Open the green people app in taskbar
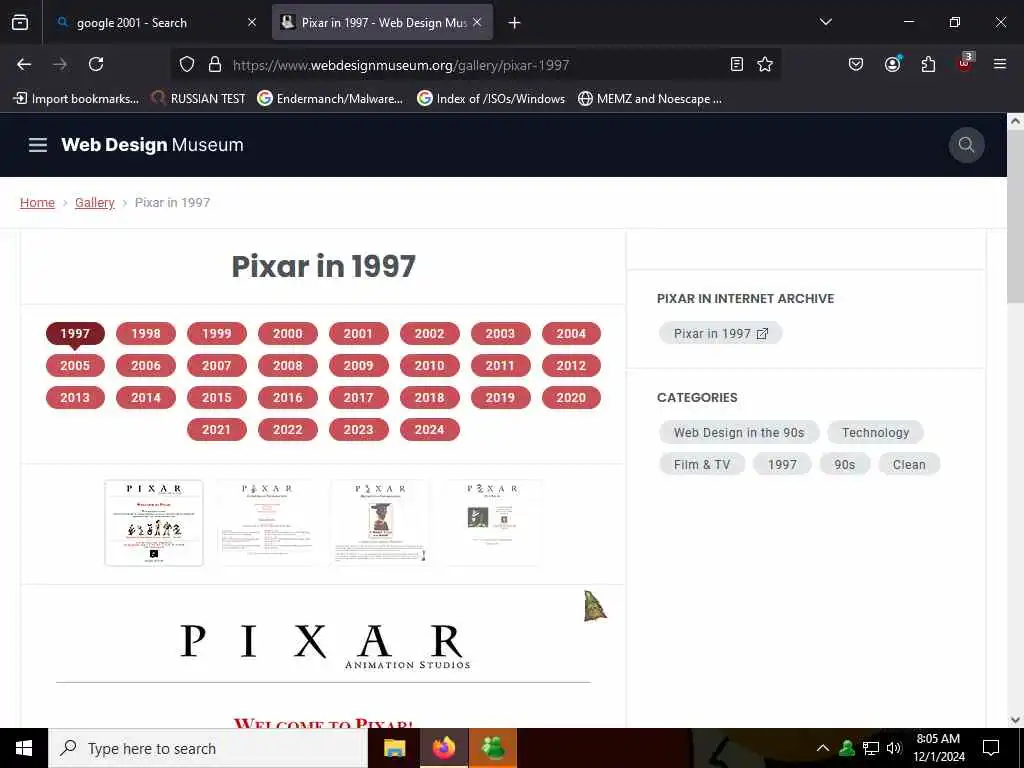The width and height of the screenshot is (1024, 768). pos(493,748)
